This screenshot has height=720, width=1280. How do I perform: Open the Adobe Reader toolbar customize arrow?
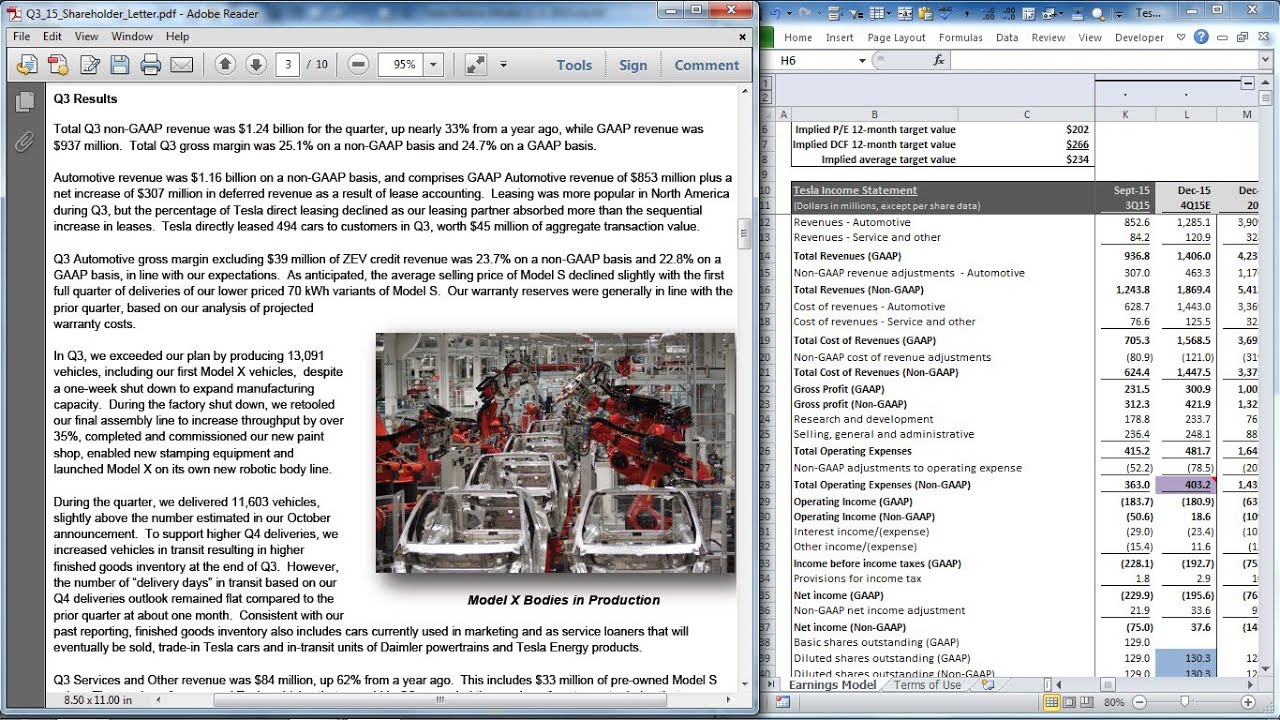tap(503, 65)
